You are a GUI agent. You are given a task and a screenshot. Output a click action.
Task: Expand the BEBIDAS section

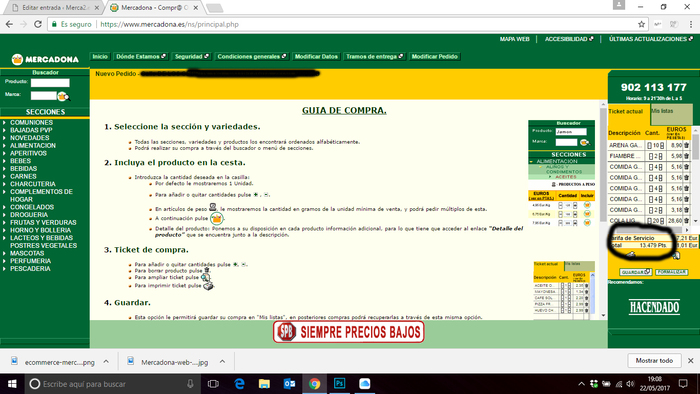pyautogui.click(x=23, y=169)
